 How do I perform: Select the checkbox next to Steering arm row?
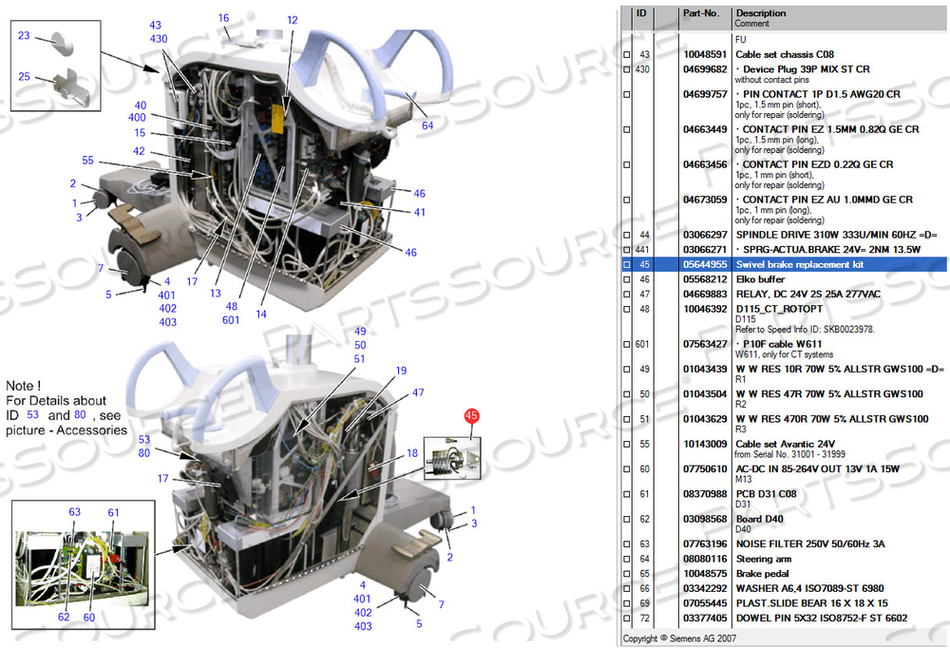click(627, 560)
